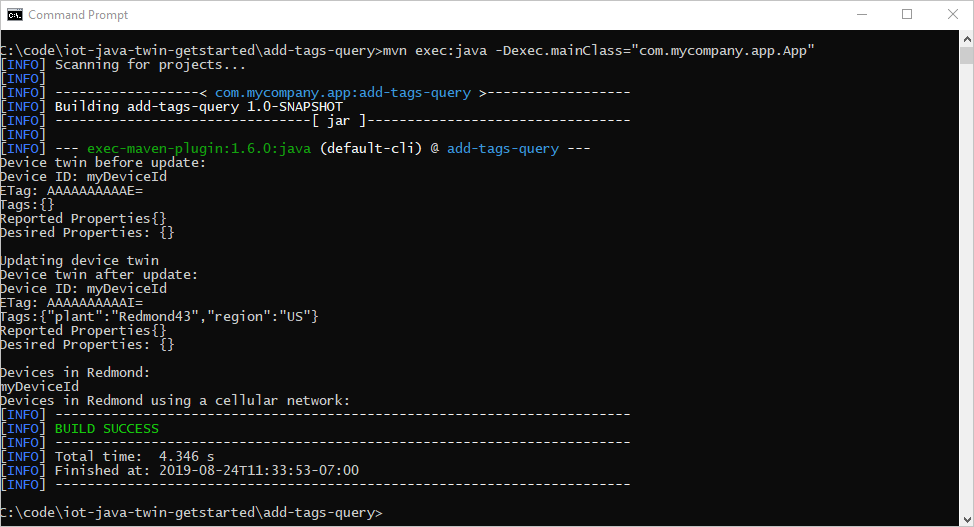Minimize the Command Prompt window
Screen dimensions: 974x527
(x=862, y=14)
